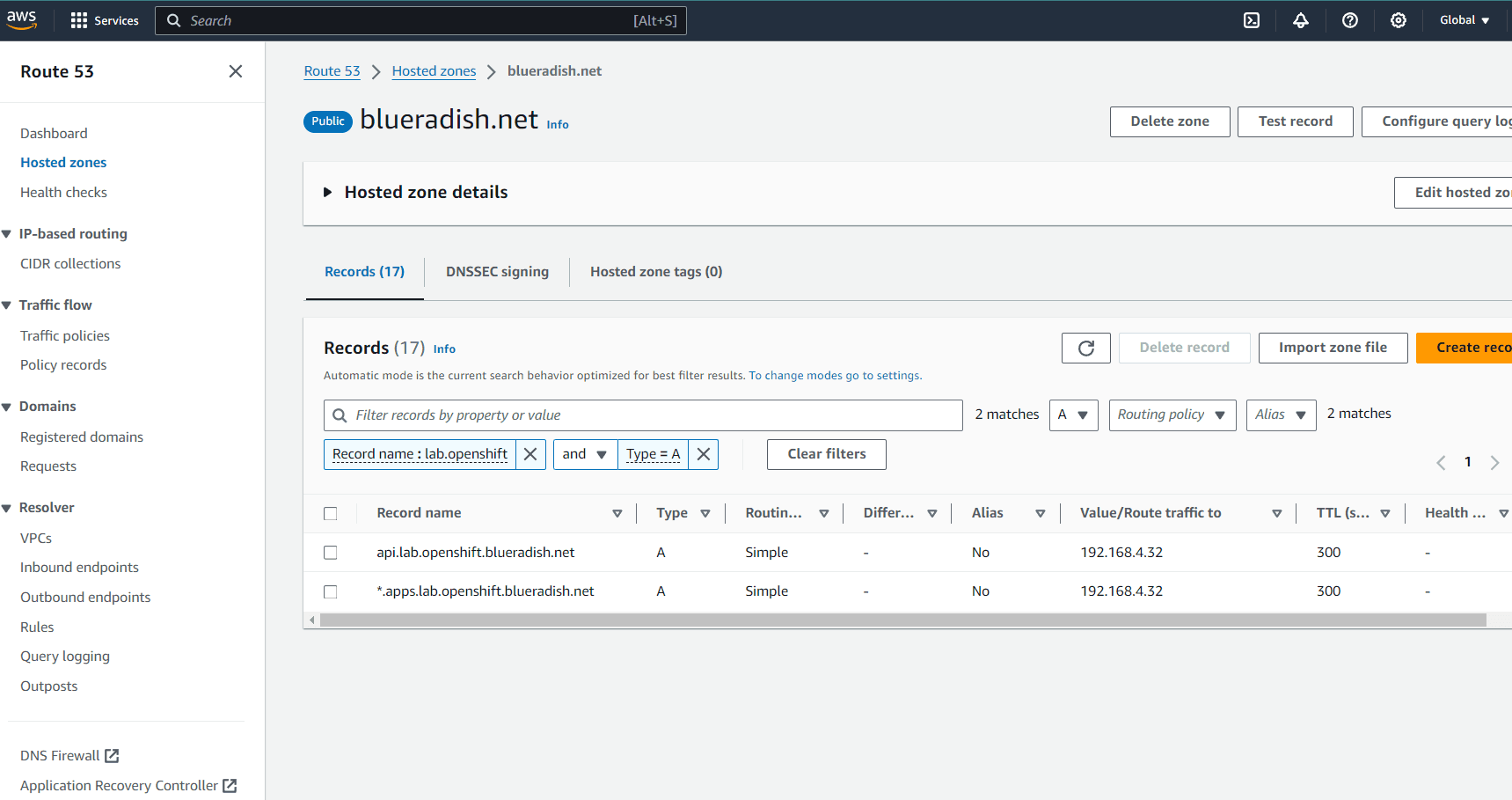Screen dimensions: 1512x800
Task: Switch to Hosted zone tags (0) tab
Action: point(656,272)
